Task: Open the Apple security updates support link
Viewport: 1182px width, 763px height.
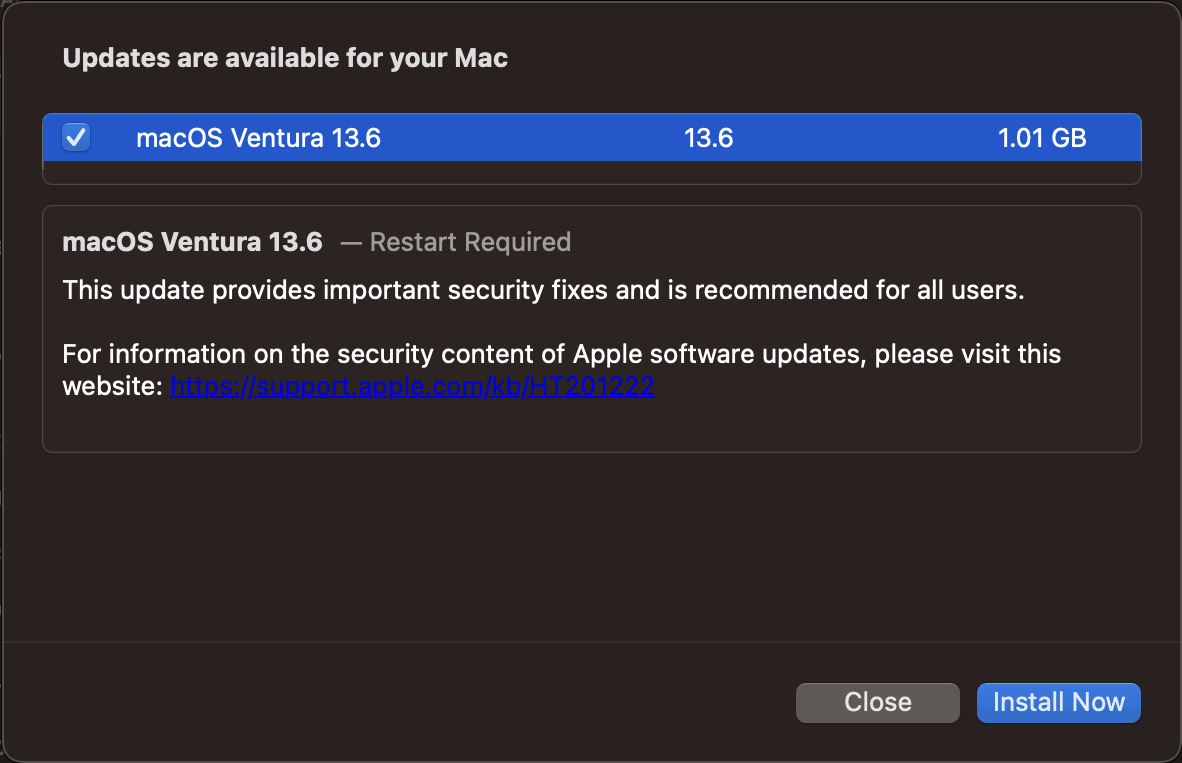Action: 412,385
